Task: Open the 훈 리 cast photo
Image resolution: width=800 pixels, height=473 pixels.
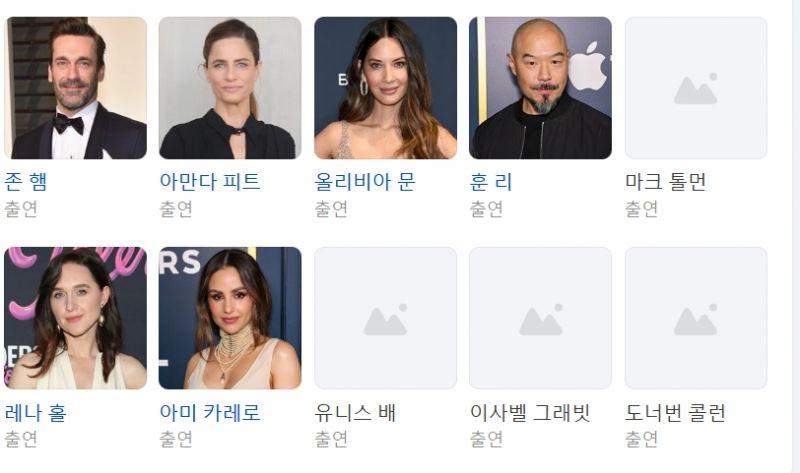Action: [x=540, y=88]
